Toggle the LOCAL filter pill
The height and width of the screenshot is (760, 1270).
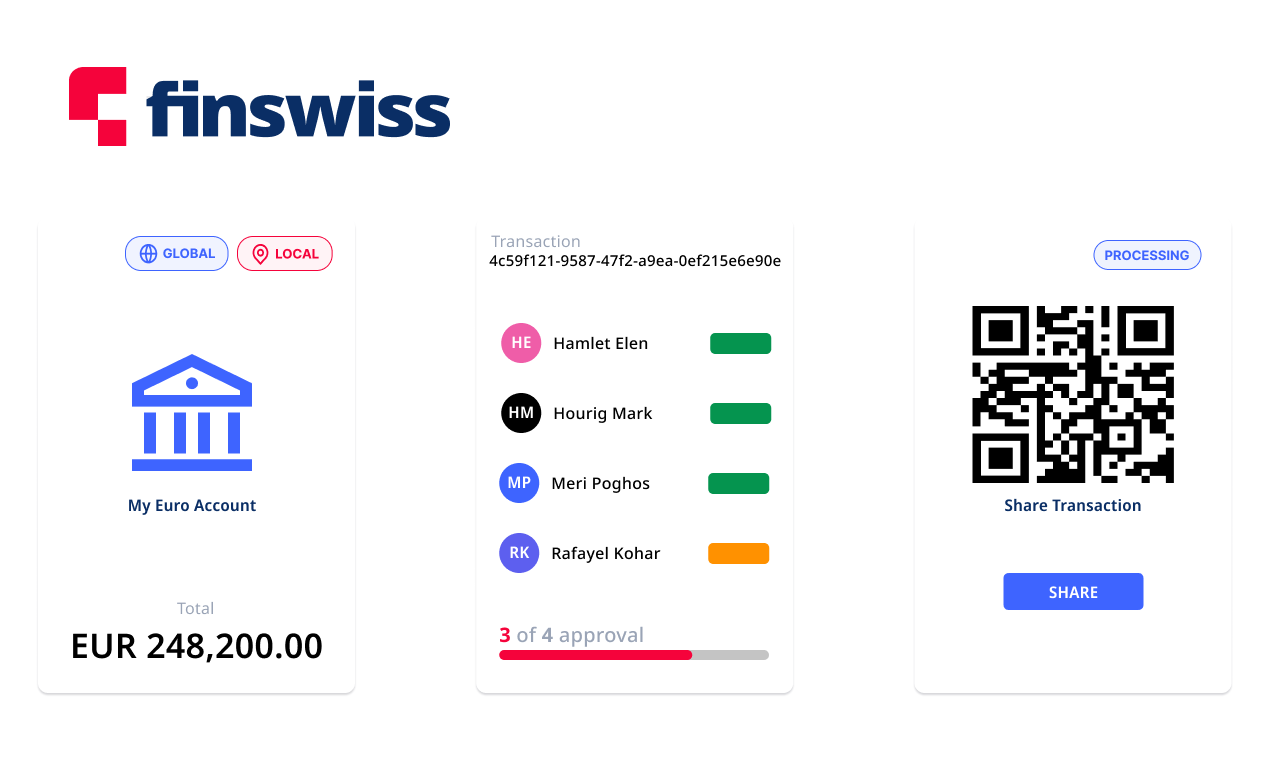click(285, 254)
